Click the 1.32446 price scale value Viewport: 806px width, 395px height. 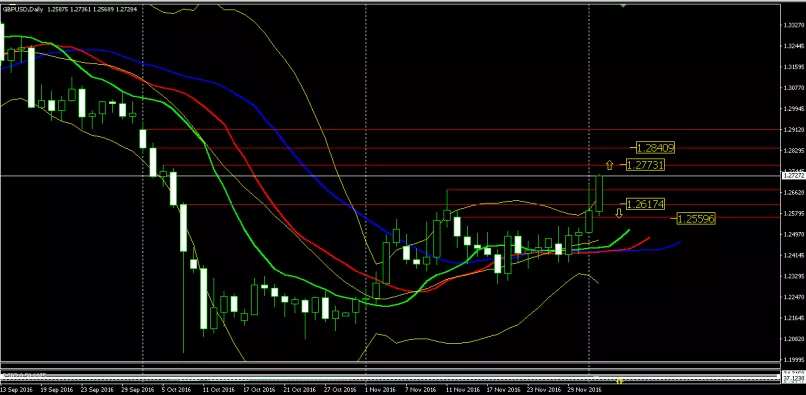point(794,46)
